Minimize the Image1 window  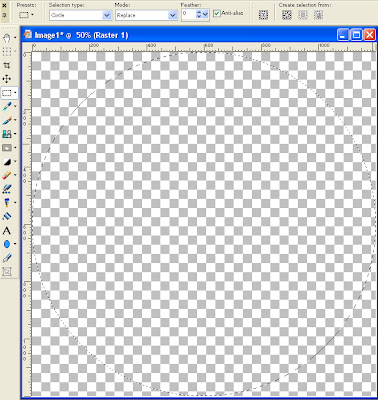343,35
